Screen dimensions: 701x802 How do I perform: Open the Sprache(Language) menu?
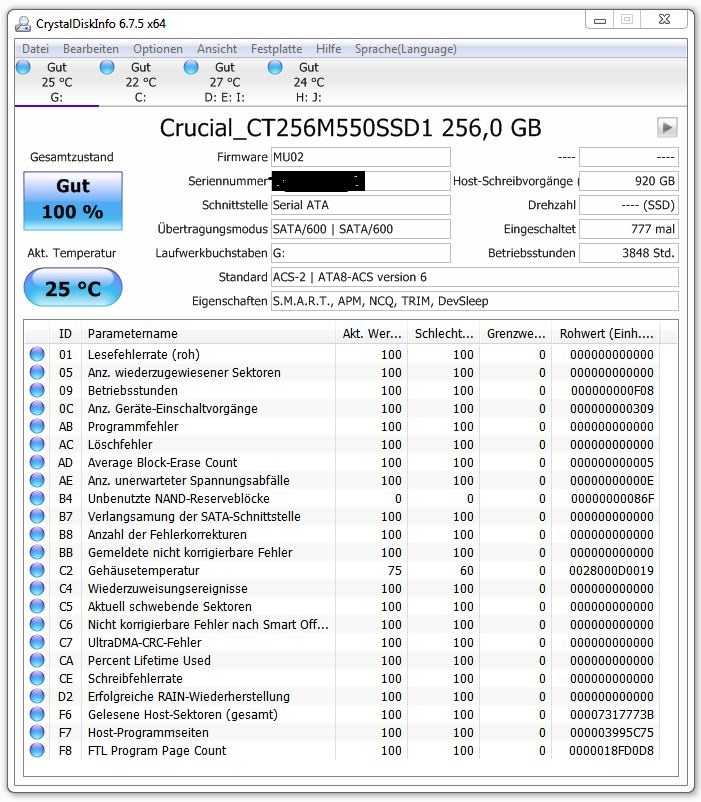(405, 49)
